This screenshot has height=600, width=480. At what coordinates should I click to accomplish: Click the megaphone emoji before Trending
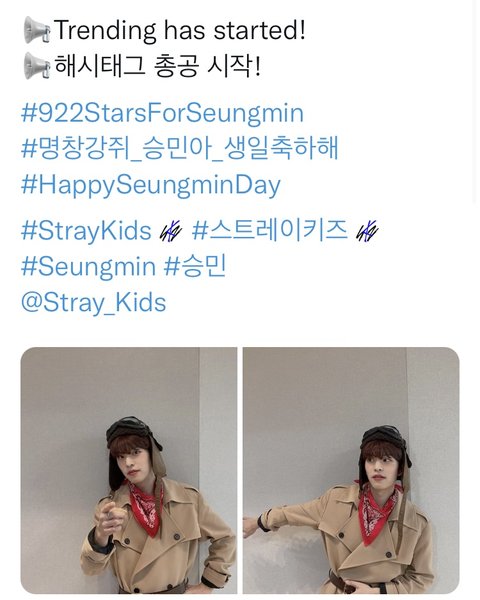click(37, 30)
